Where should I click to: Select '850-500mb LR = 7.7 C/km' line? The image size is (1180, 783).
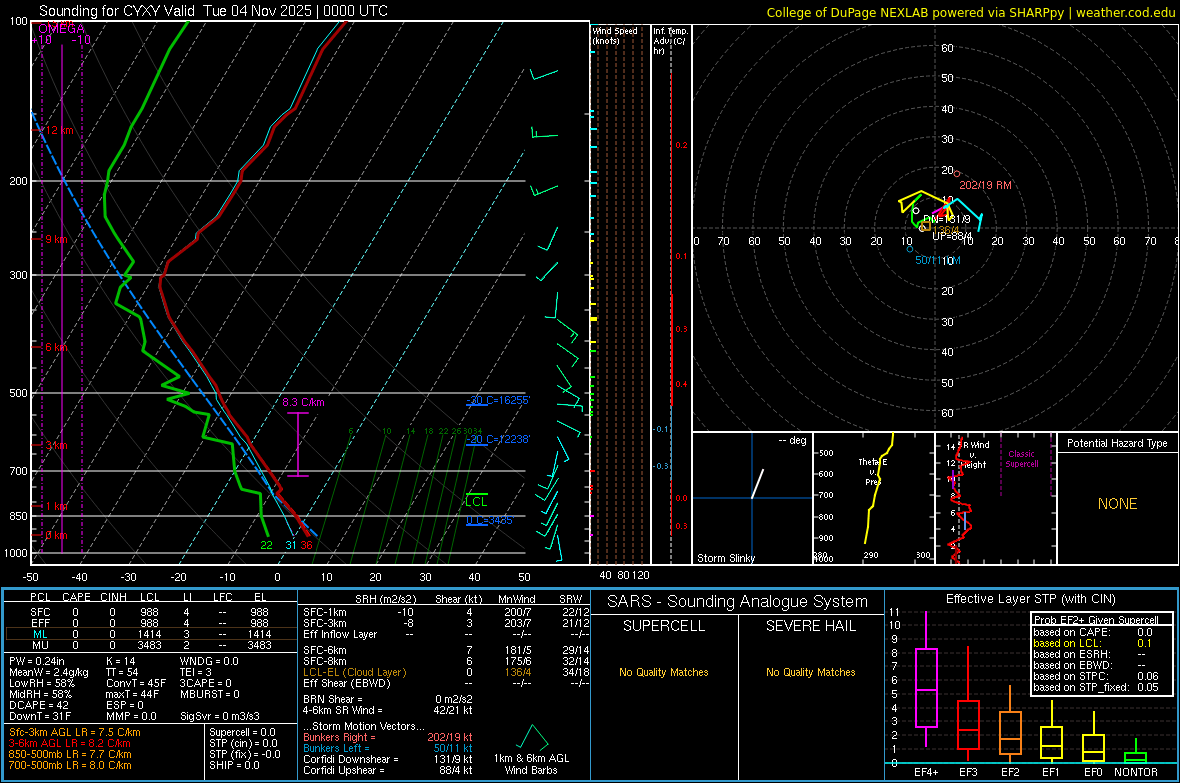point(70,754)
